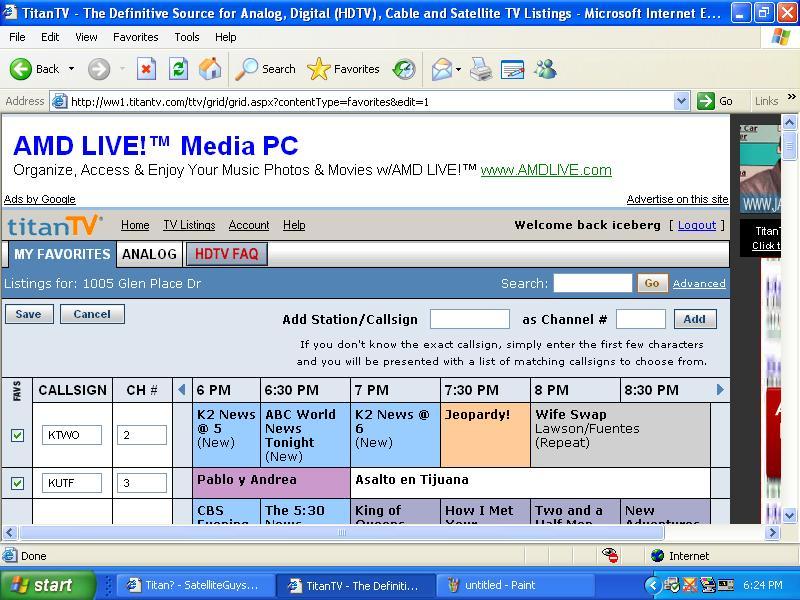Show earlier times with left grid arrow
The height and width of the screenshot is (600, 800).
(x=182, y=390)
